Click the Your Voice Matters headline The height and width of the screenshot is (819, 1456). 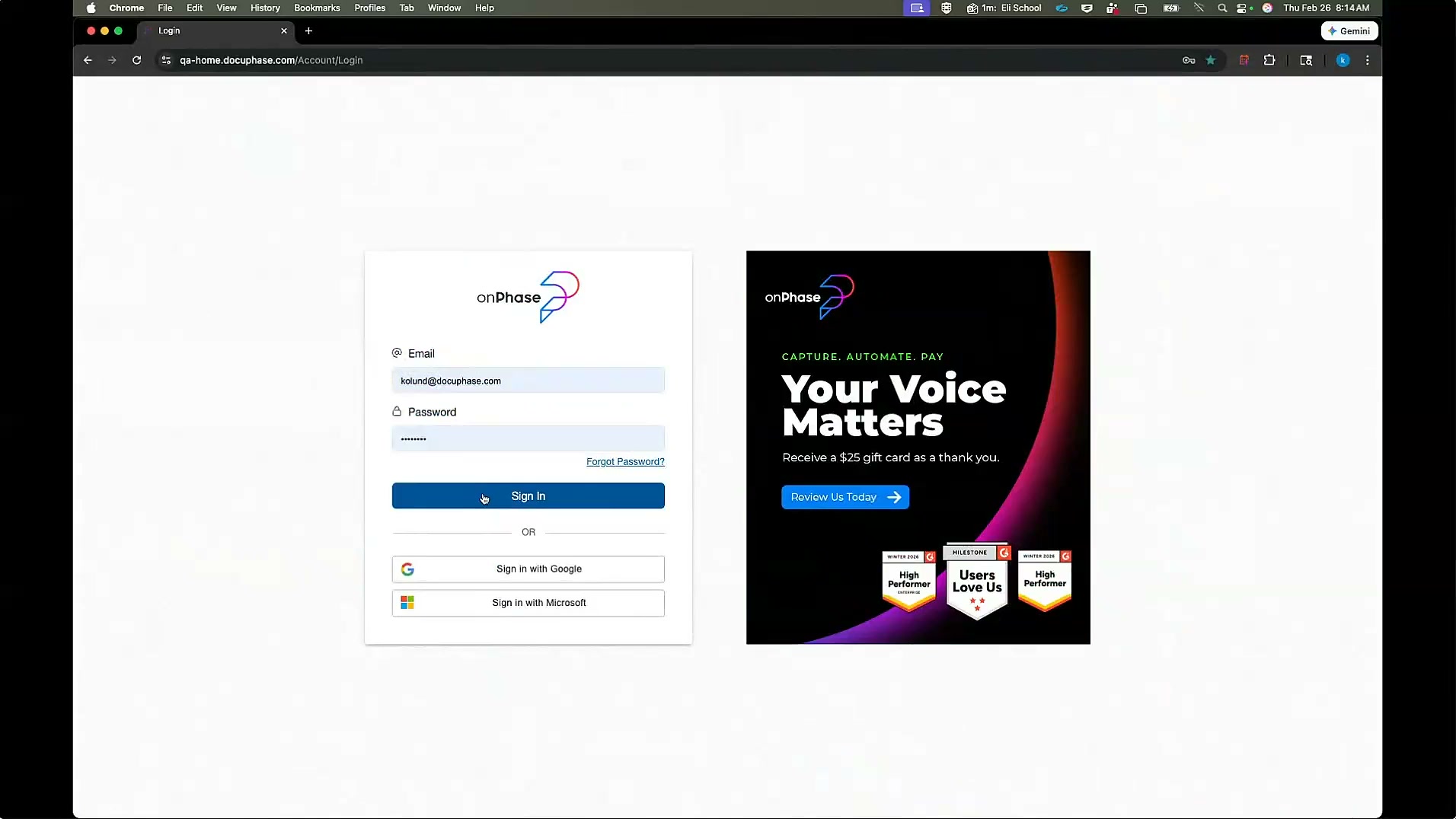click(x=894, y=405)
